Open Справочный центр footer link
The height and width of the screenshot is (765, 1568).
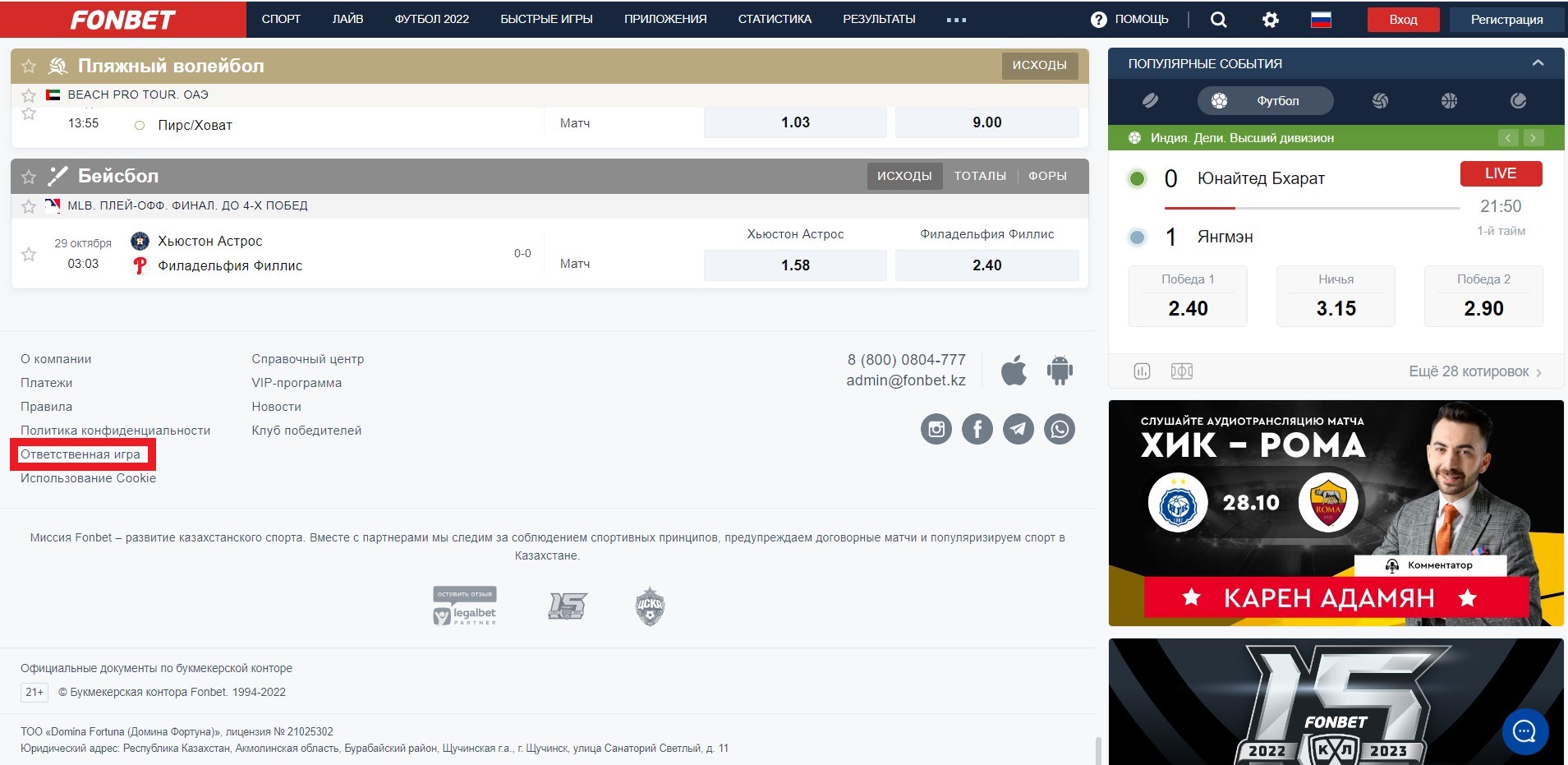(307, 359)
